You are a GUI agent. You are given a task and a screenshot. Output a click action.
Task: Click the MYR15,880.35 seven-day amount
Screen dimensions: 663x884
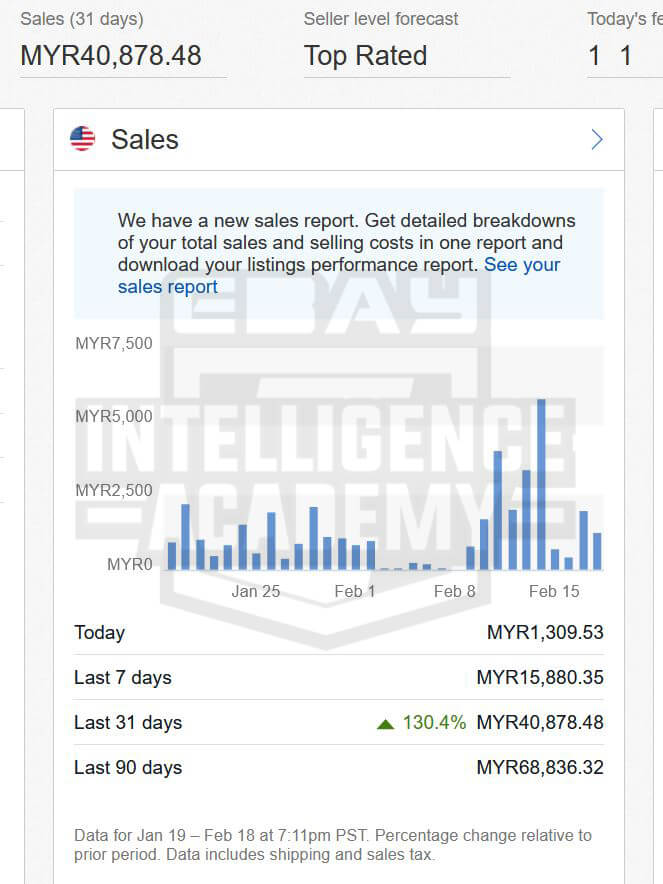point(540,677)
